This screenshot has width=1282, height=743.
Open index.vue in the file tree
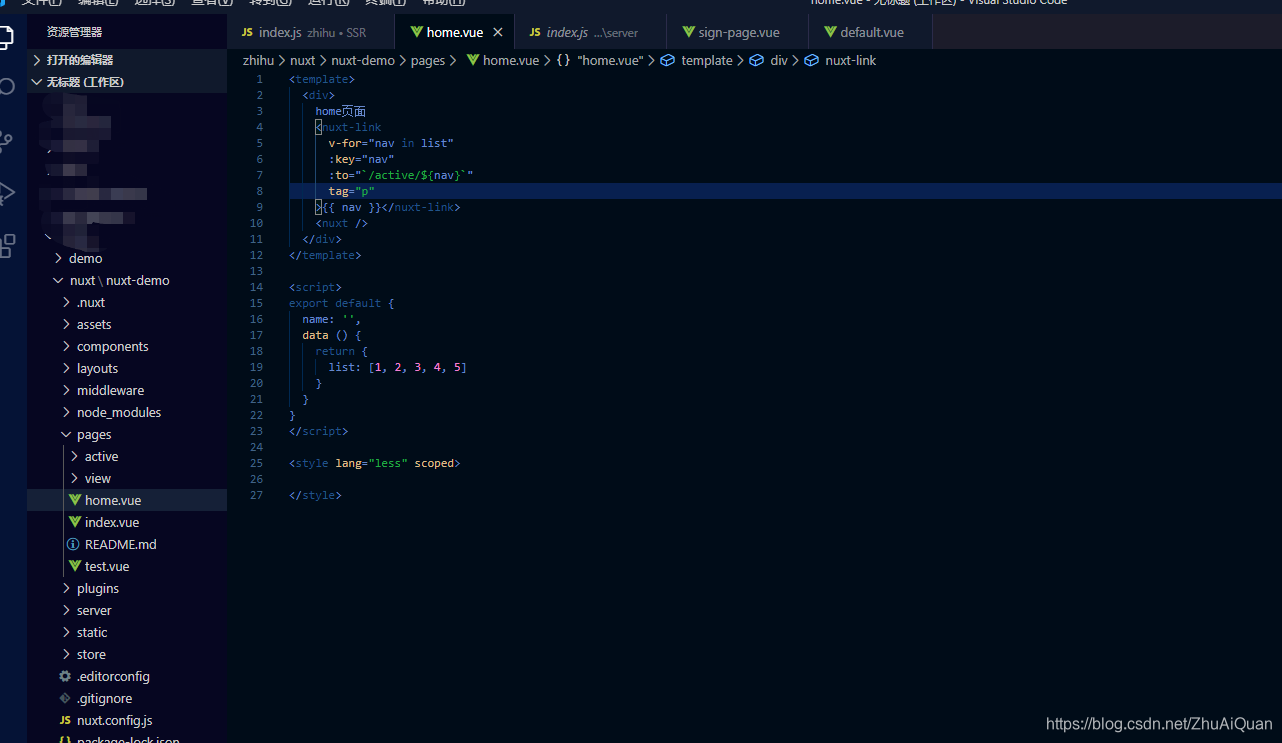tap(127, 522)
